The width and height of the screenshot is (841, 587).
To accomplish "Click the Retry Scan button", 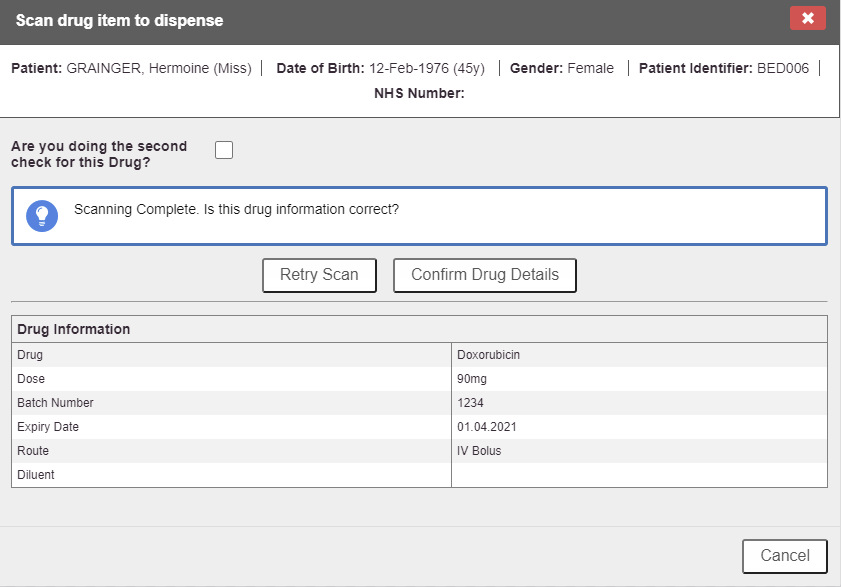I will pyautogui.click(x=319, y=275).
